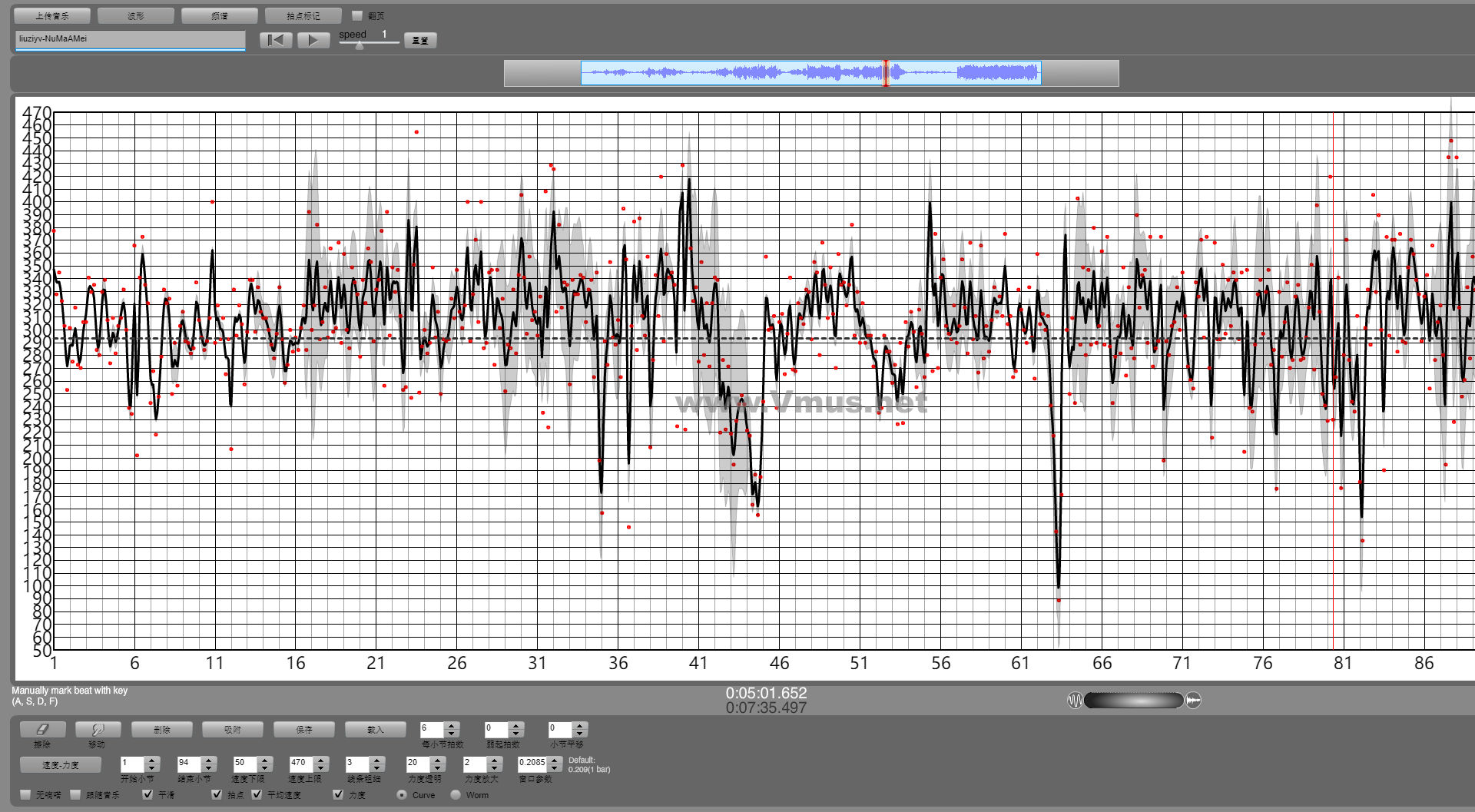Start playback with the play button
Screen dimensions: 1475x812
(x=313, y=40)
